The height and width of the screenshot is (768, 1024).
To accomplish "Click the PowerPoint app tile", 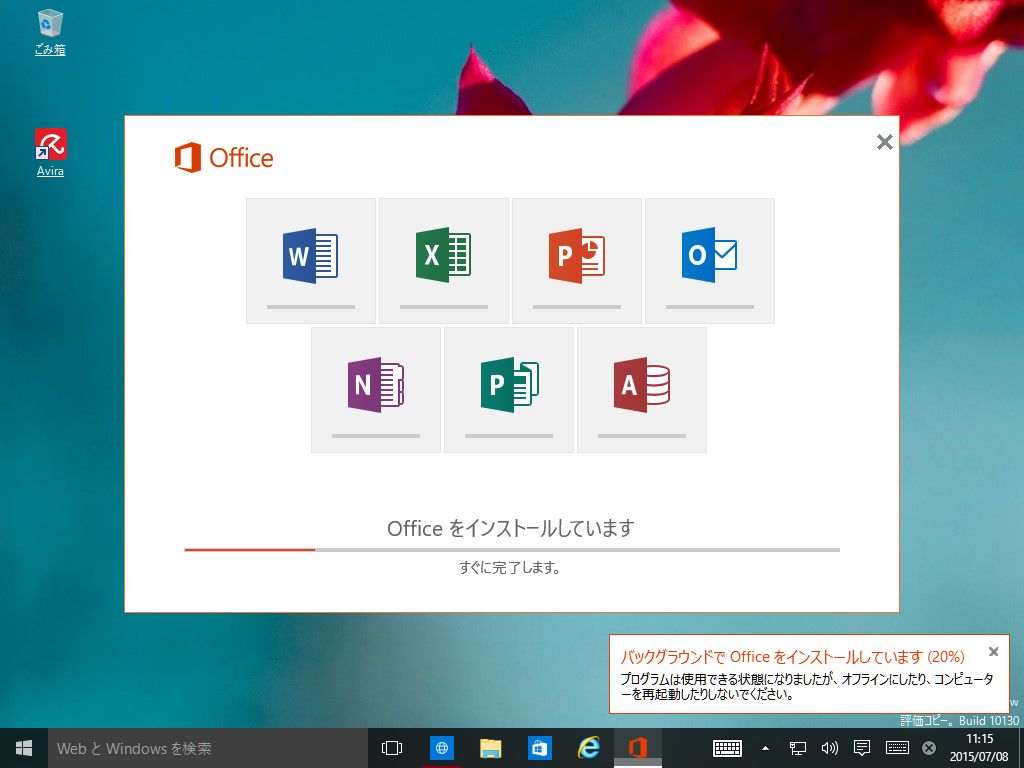I will (577, 261).
